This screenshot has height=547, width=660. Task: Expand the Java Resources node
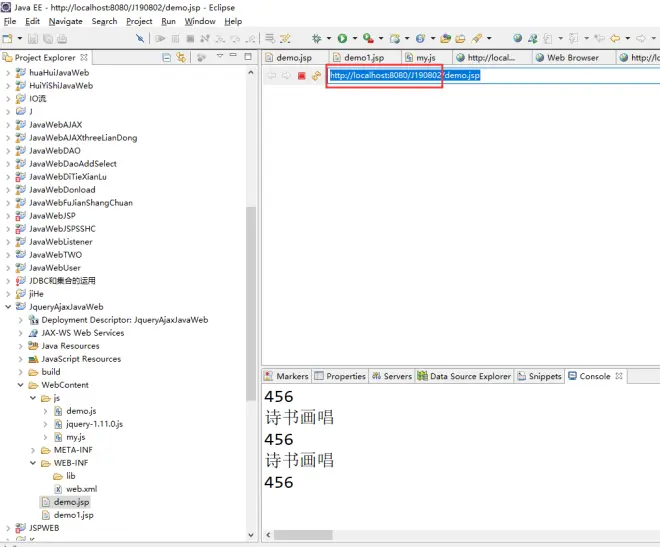coord(20,346)
